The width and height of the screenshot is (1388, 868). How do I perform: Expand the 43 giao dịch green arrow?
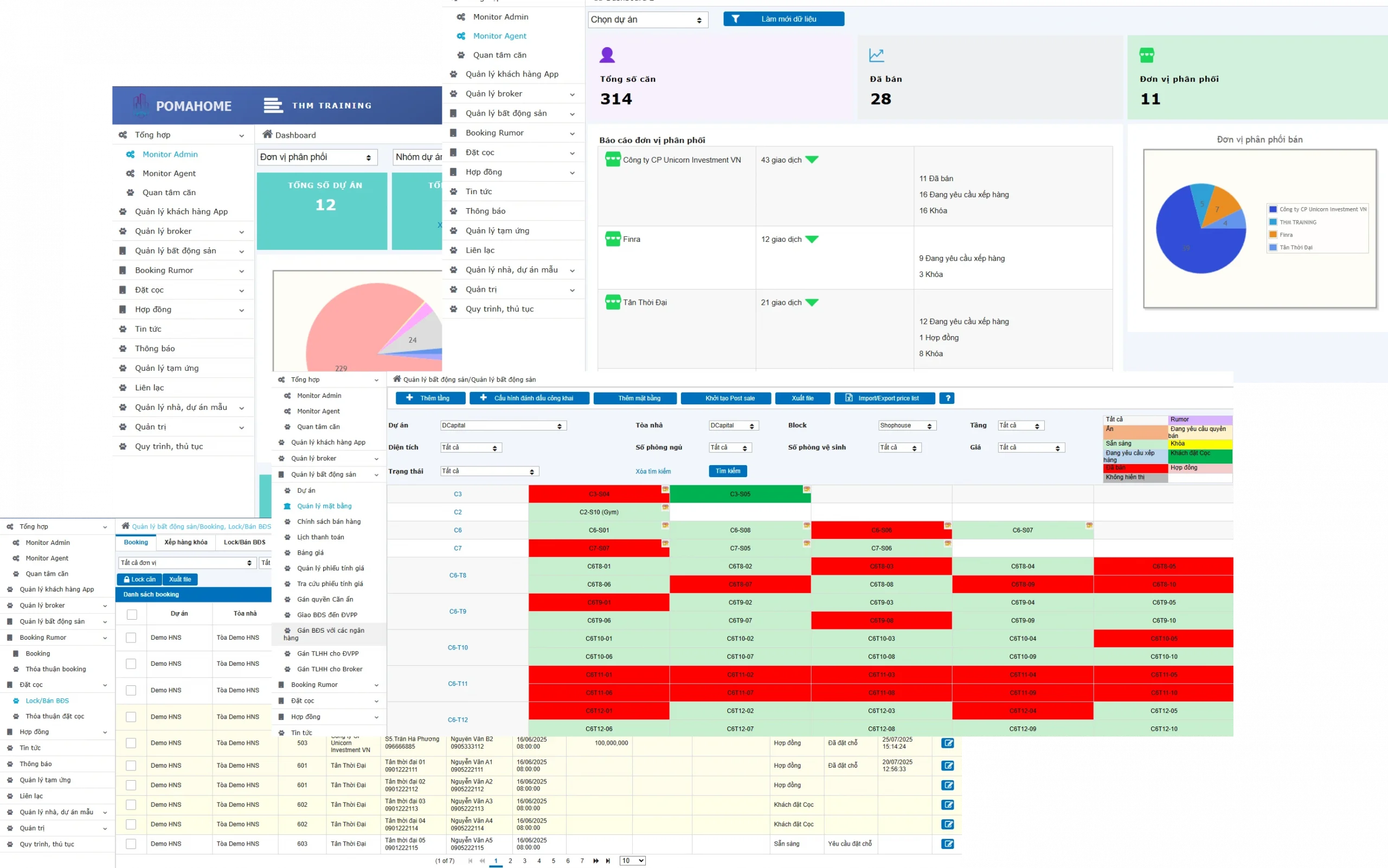812,159
